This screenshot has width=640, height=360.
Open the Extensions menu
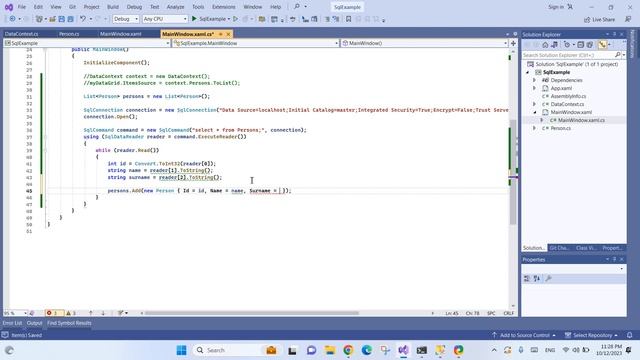pyautogui.click(x=224, y=7)
